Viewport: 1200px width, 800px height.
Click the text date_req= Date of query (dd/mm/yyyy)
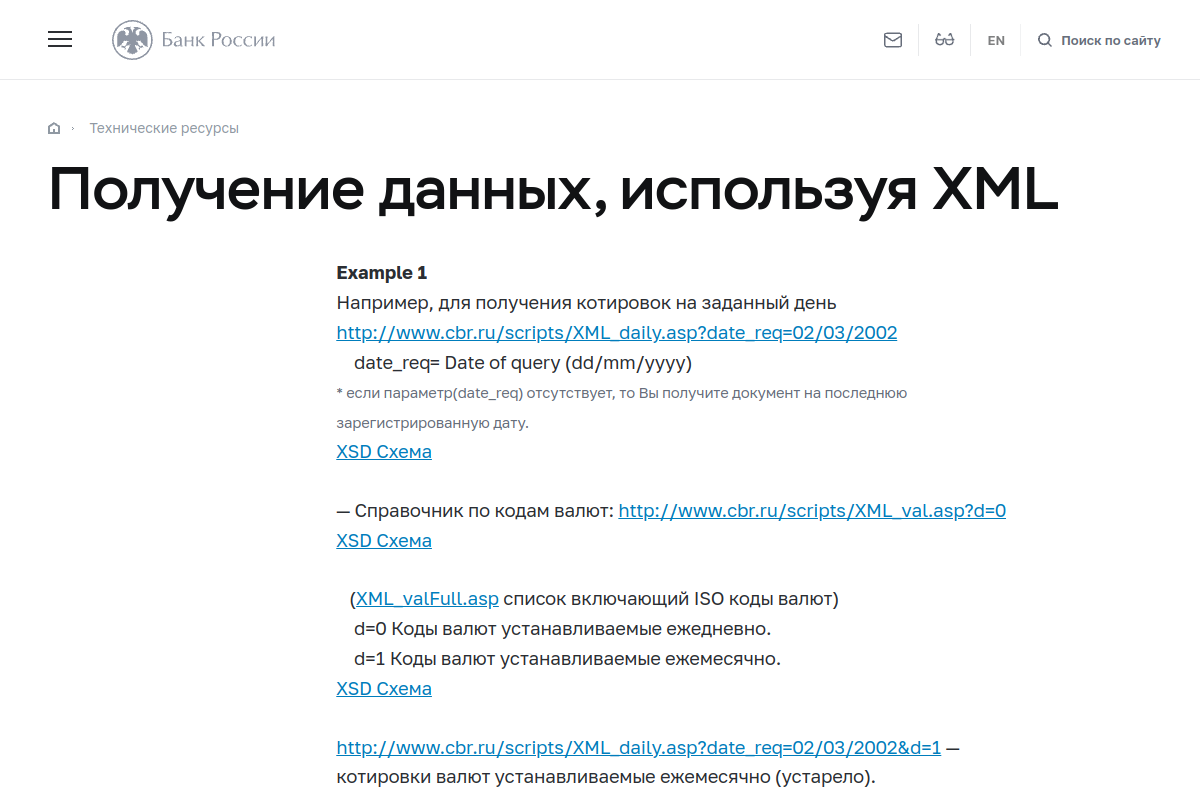(523, 363)
